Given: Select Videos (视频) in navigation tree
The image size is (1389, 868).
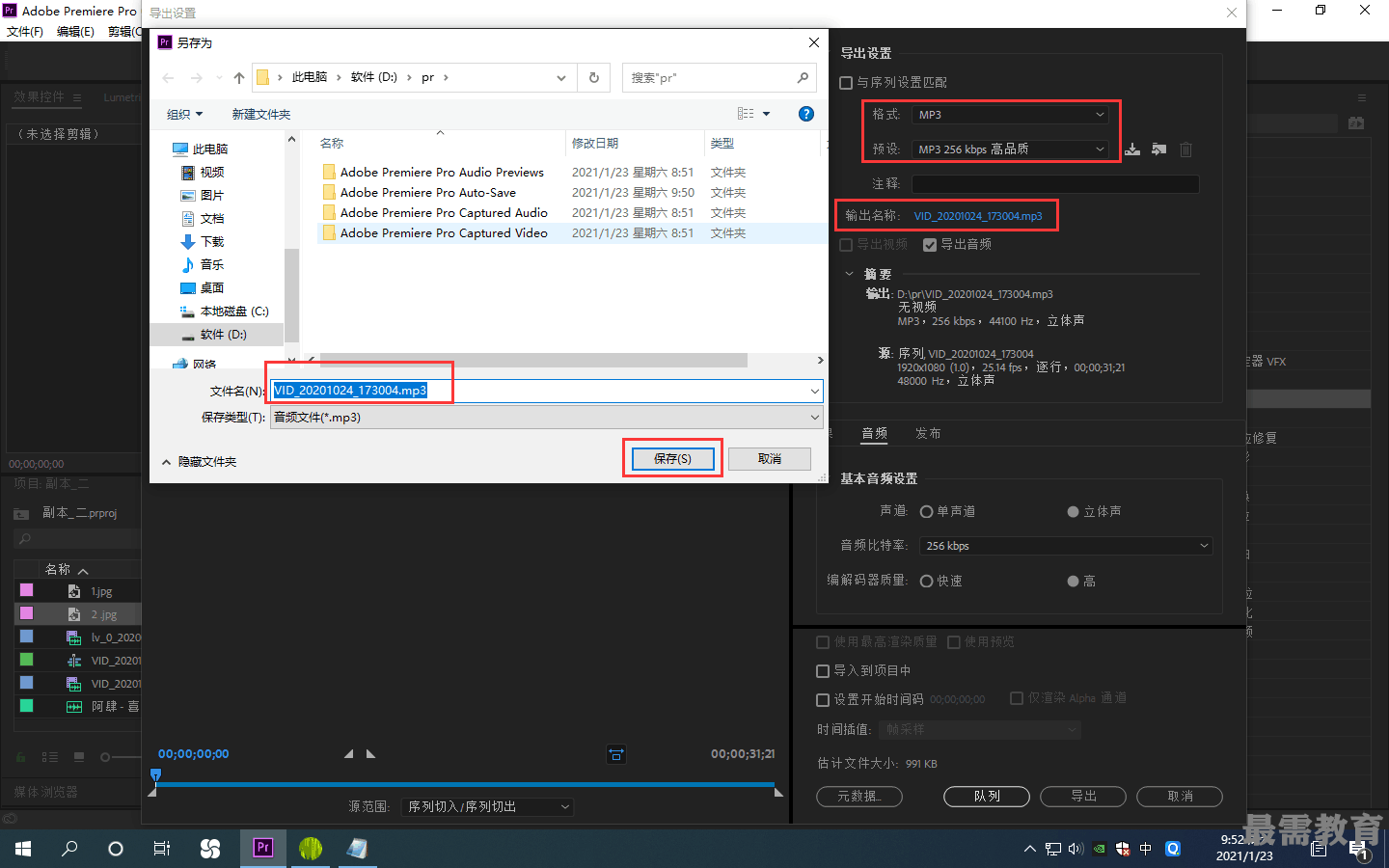Looking at the screenshot, I should (212, 172).
